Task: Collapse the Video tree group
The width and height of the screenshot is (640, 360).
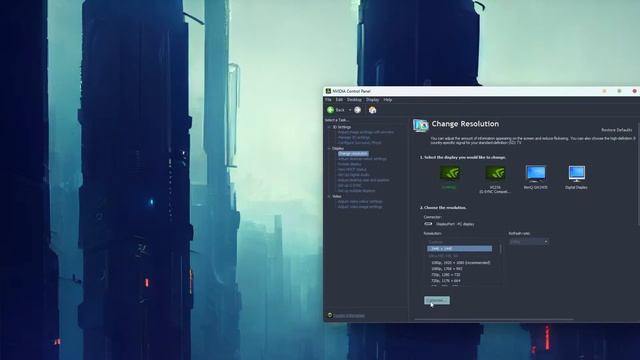Action: [x=329, y=196]
